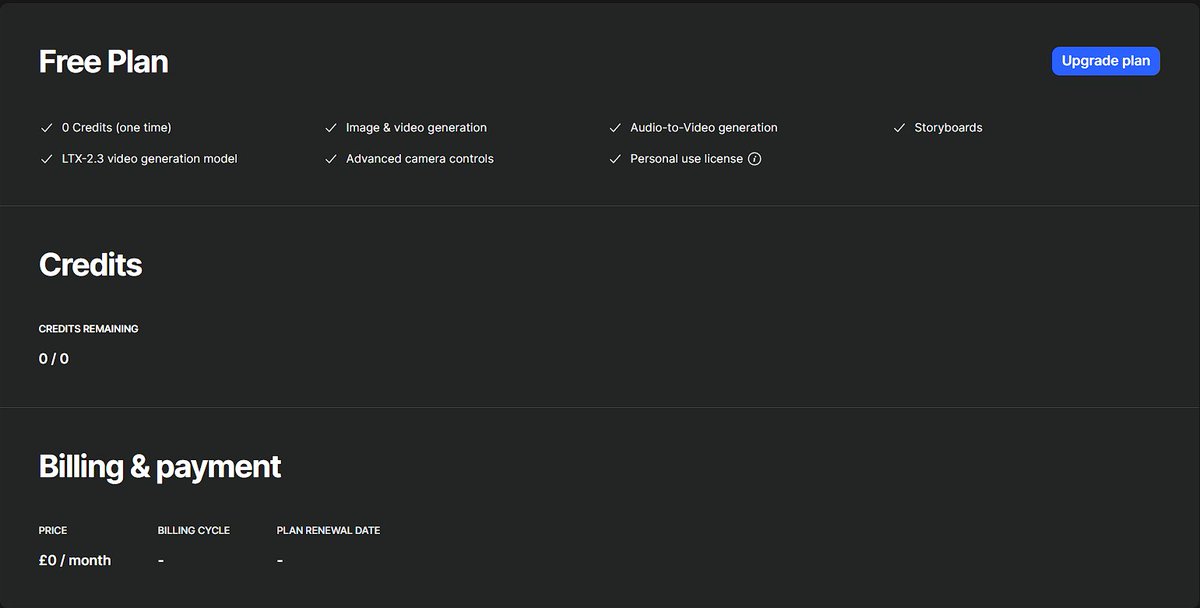Click checkmark beside Advanced camera controls
The width and height of the screenshot is (1200, 608).
pos(330,159)
